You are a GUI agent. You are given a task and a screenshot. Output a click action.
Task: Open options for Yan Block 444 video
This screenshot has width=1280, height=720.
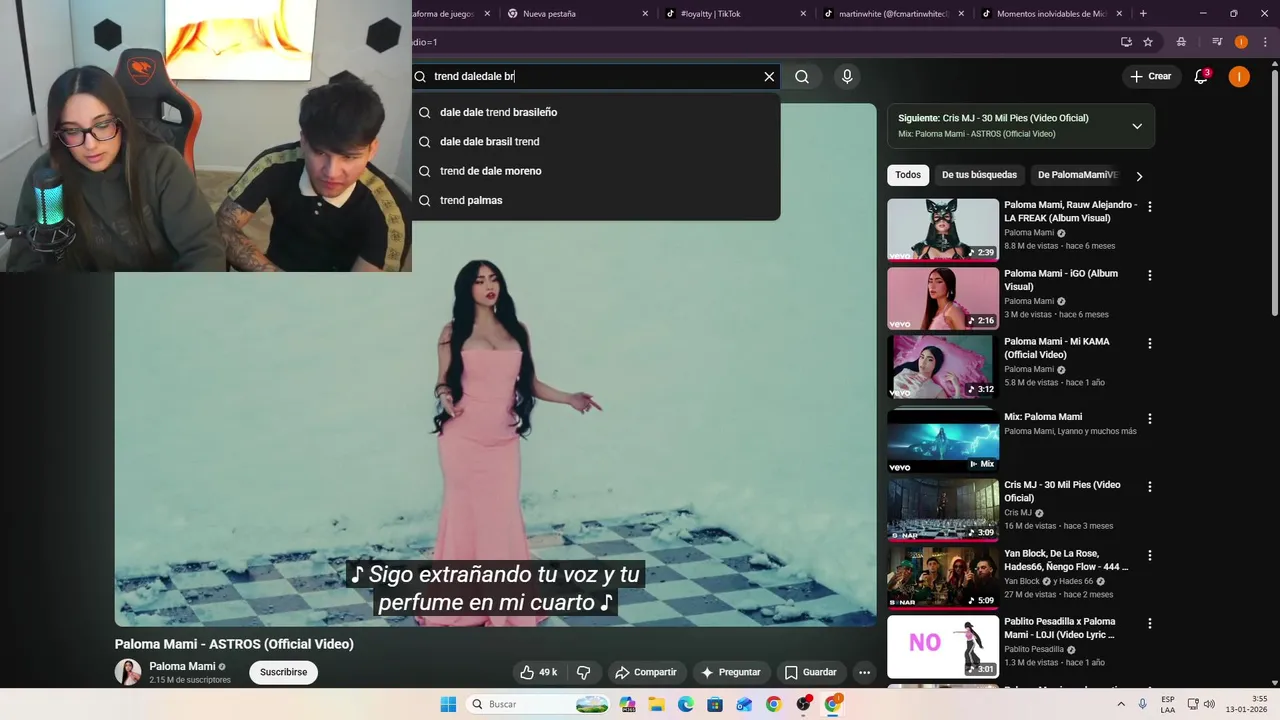tap(1149, 555)
